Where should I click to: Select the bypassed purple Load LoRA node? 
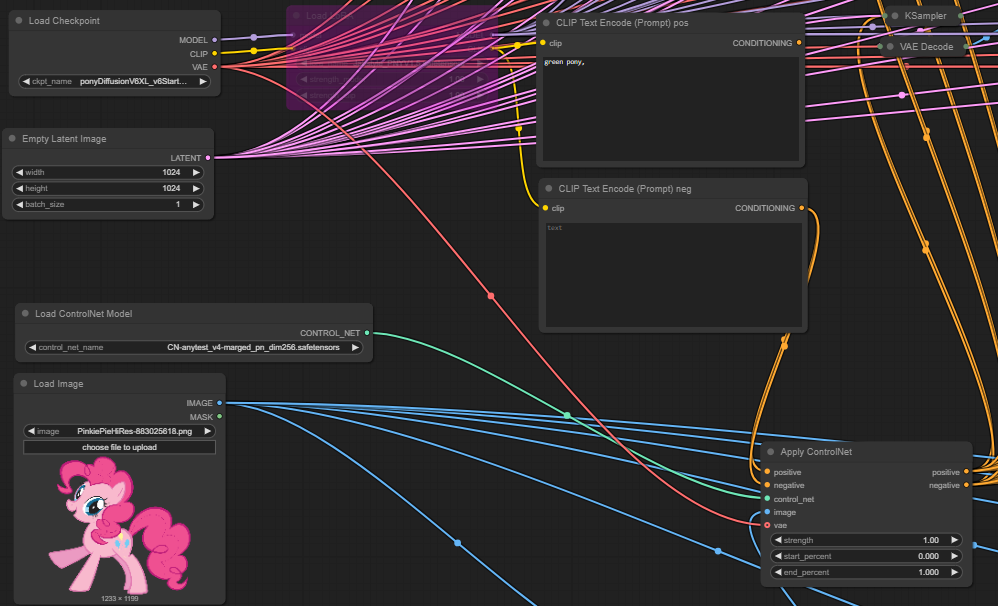coord(391,57)
